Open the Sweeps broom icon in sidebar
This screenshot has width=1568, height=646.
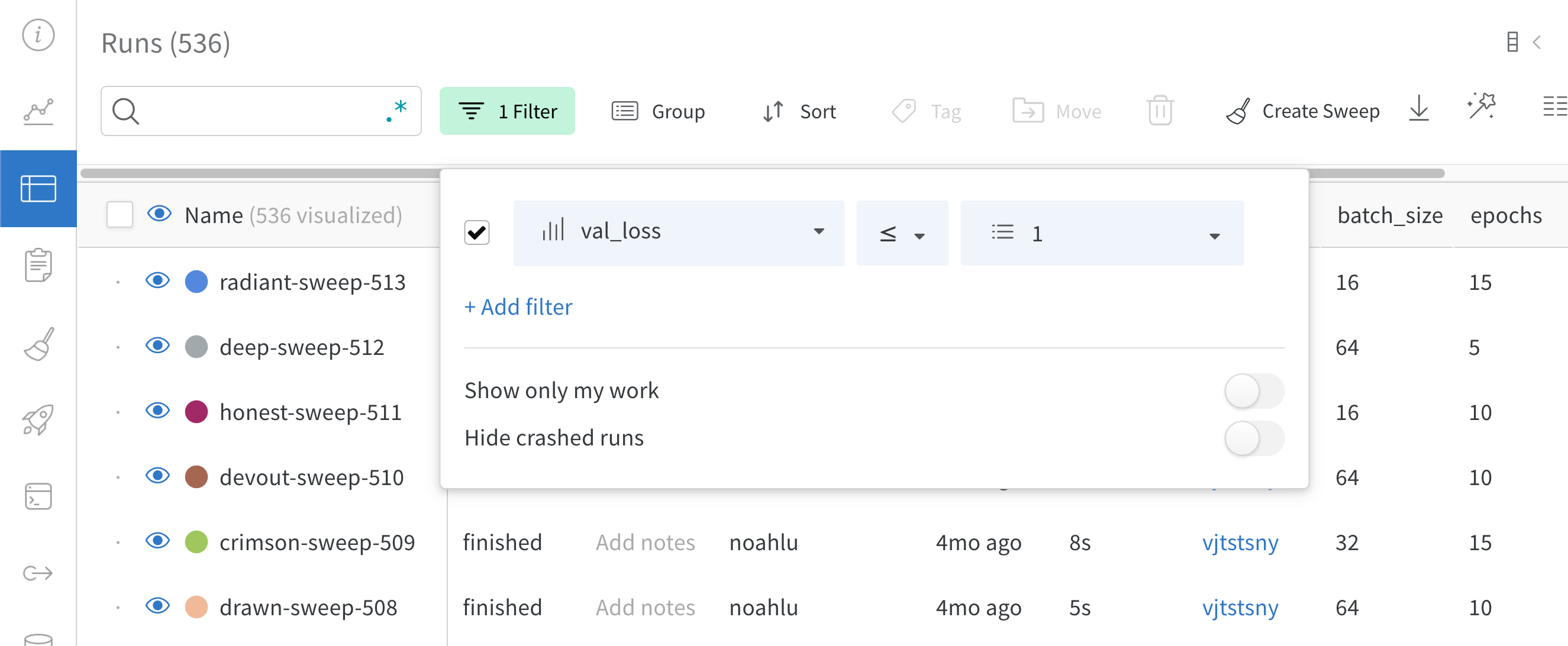coord(38,344)
